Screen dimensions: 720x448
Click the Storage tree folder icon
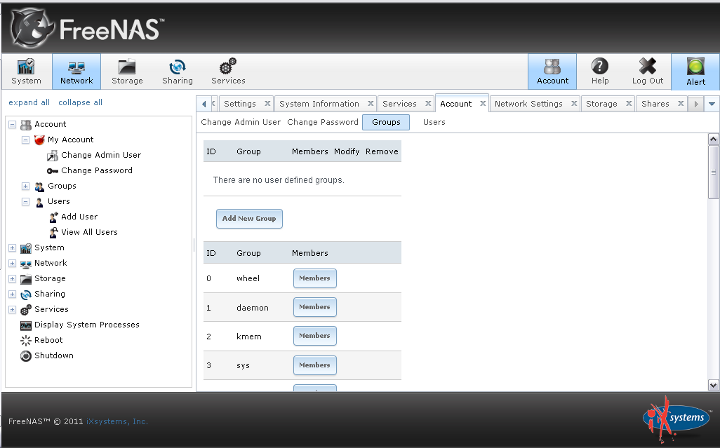pyautogui.click(x=26, y=279)
